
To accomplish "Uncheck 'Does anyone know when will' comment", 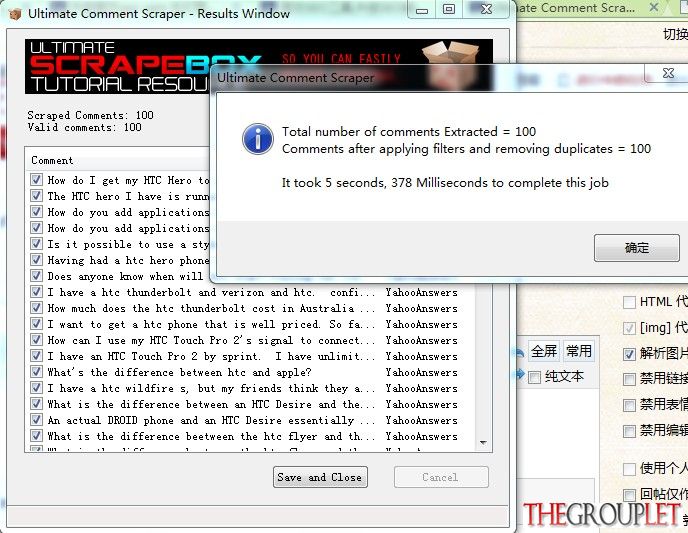I will [x=36, y=275].
